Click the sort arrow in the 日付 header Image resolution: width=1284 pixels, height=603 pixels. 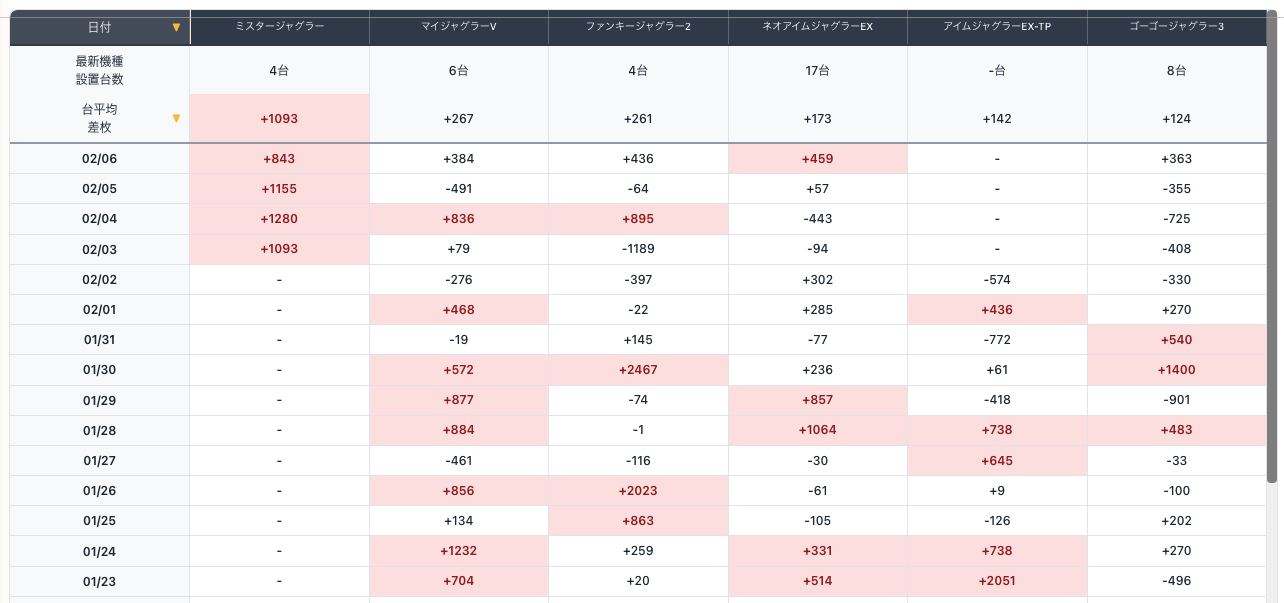pyautogui.click(x=176, y=27)
